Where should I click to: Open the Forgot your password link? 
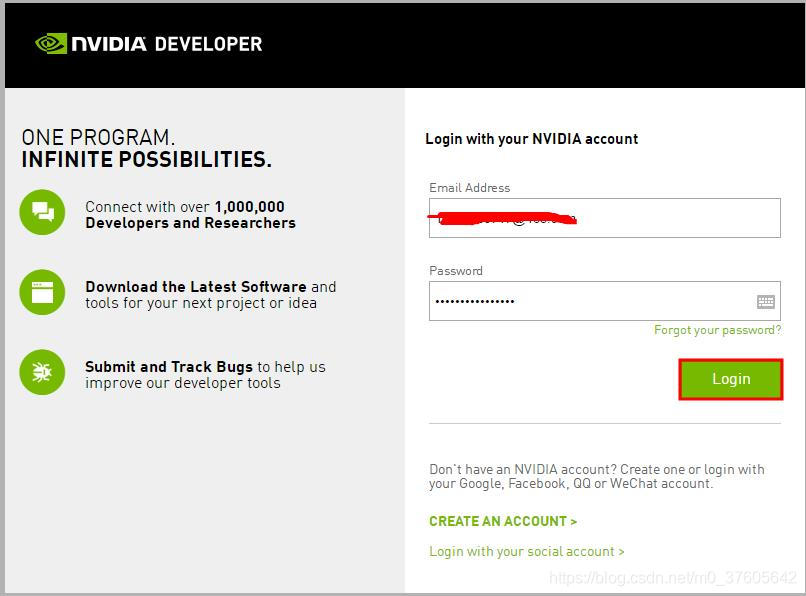click(x=717, y=330)
